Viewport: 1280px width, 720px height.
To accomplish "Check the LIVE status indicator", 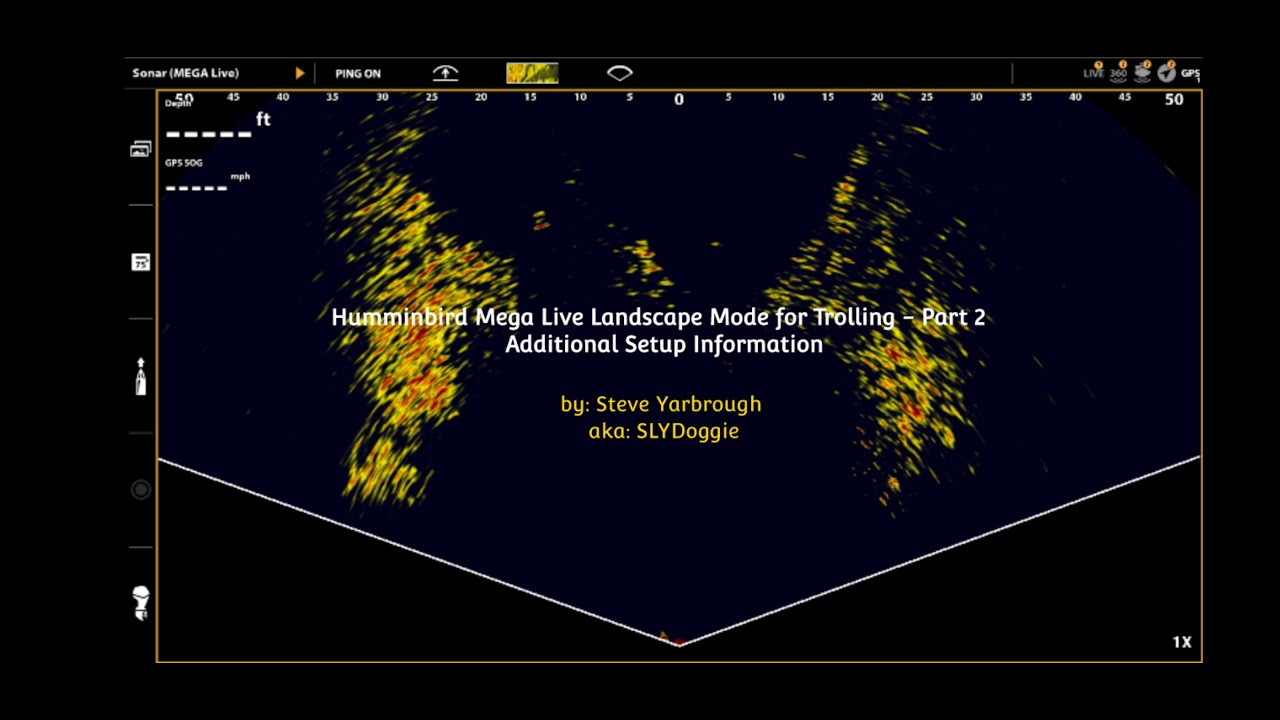I will tap(1094, 71).
